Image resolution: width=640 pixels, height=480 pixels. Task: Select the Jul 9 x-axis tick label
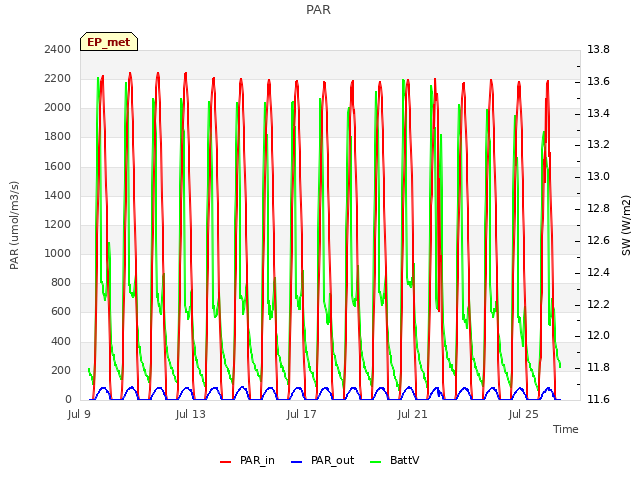(79, 414)
